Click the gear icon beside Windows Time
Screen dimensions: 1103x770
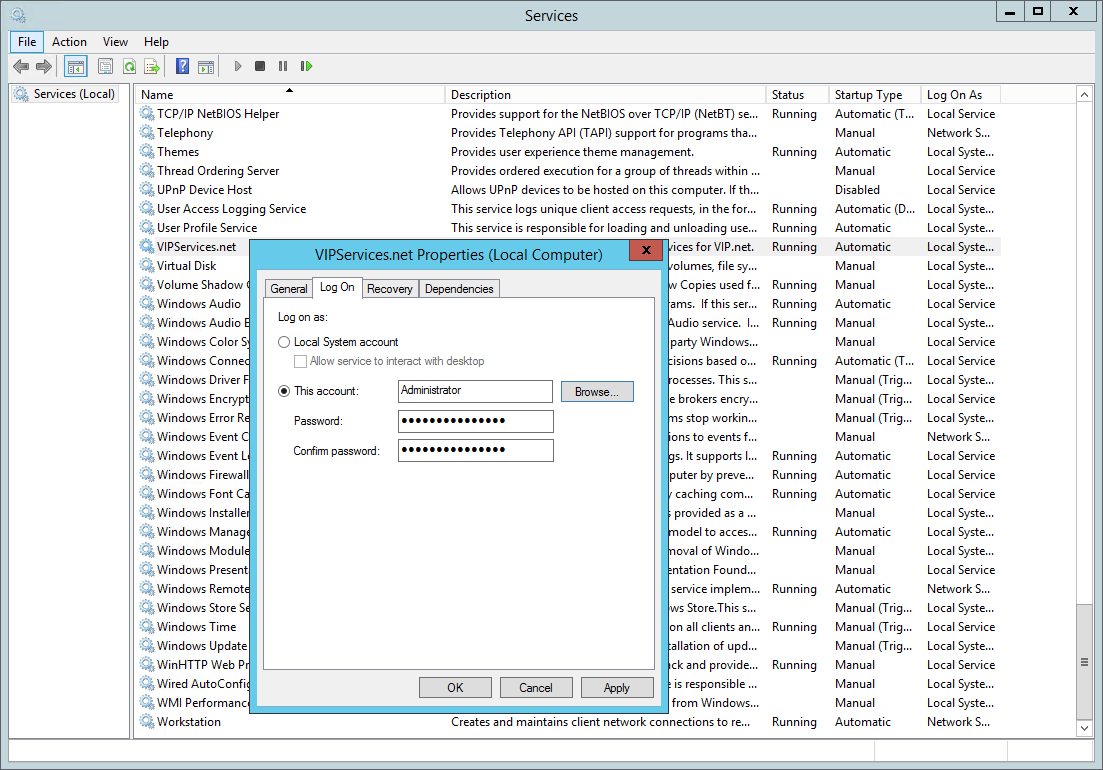tap(146, 626)
